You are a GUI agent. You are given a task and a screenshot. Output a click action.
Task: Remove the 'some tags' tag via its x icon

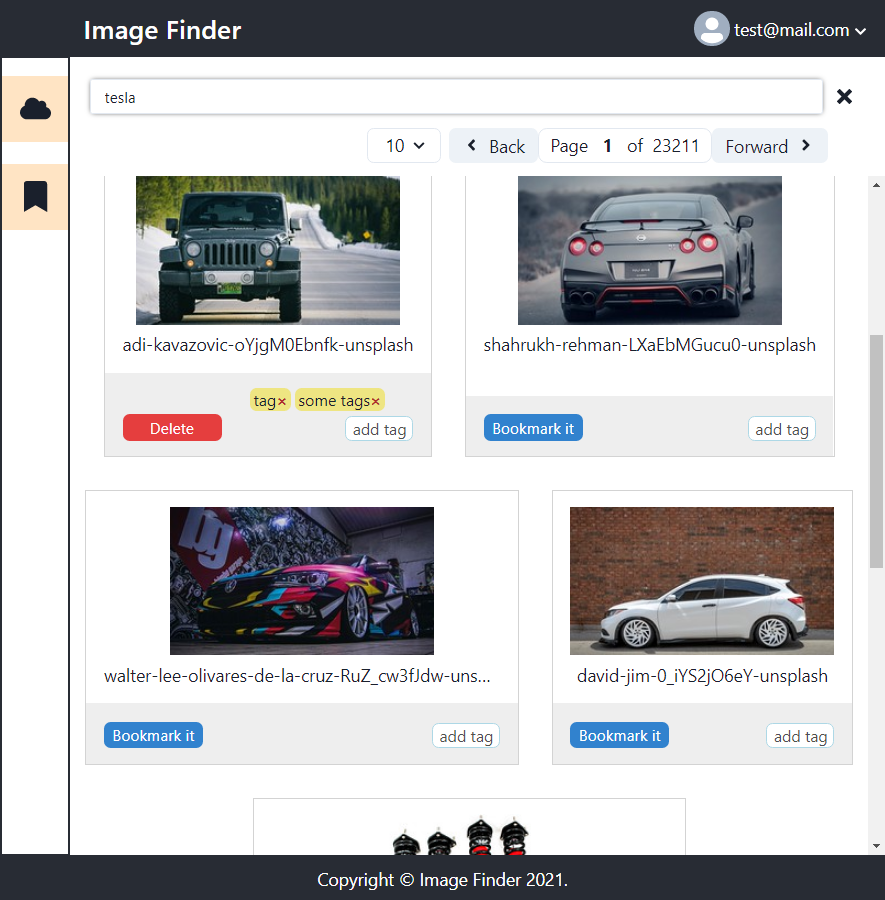[374, 400]
